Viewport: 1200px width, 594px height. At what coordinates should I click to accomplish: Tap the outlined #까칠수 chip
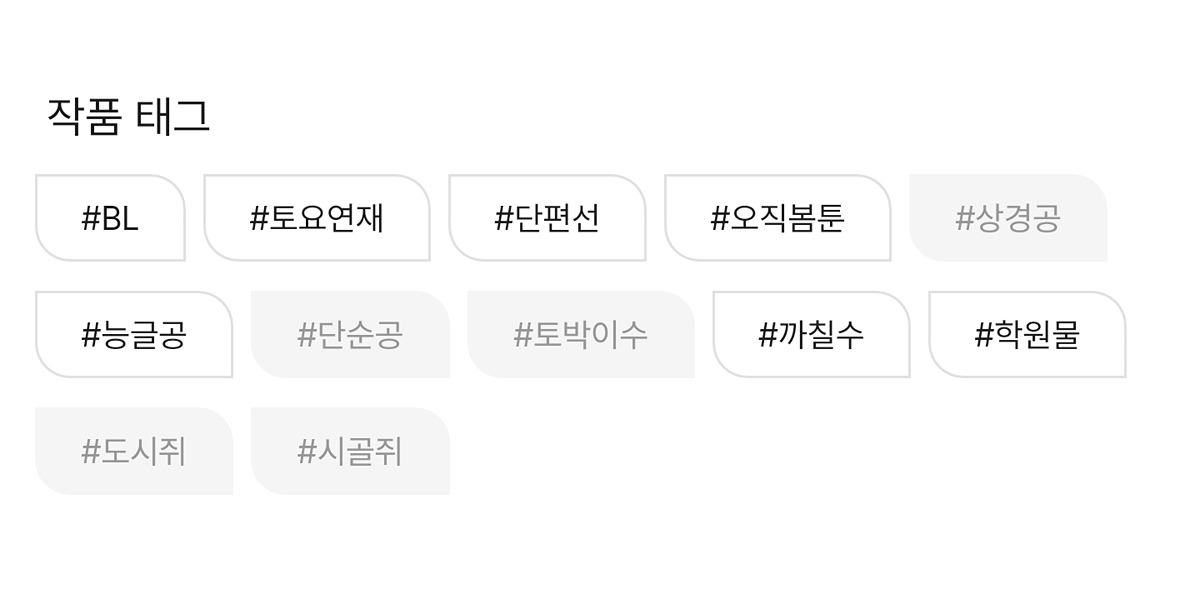pos(811,335)
